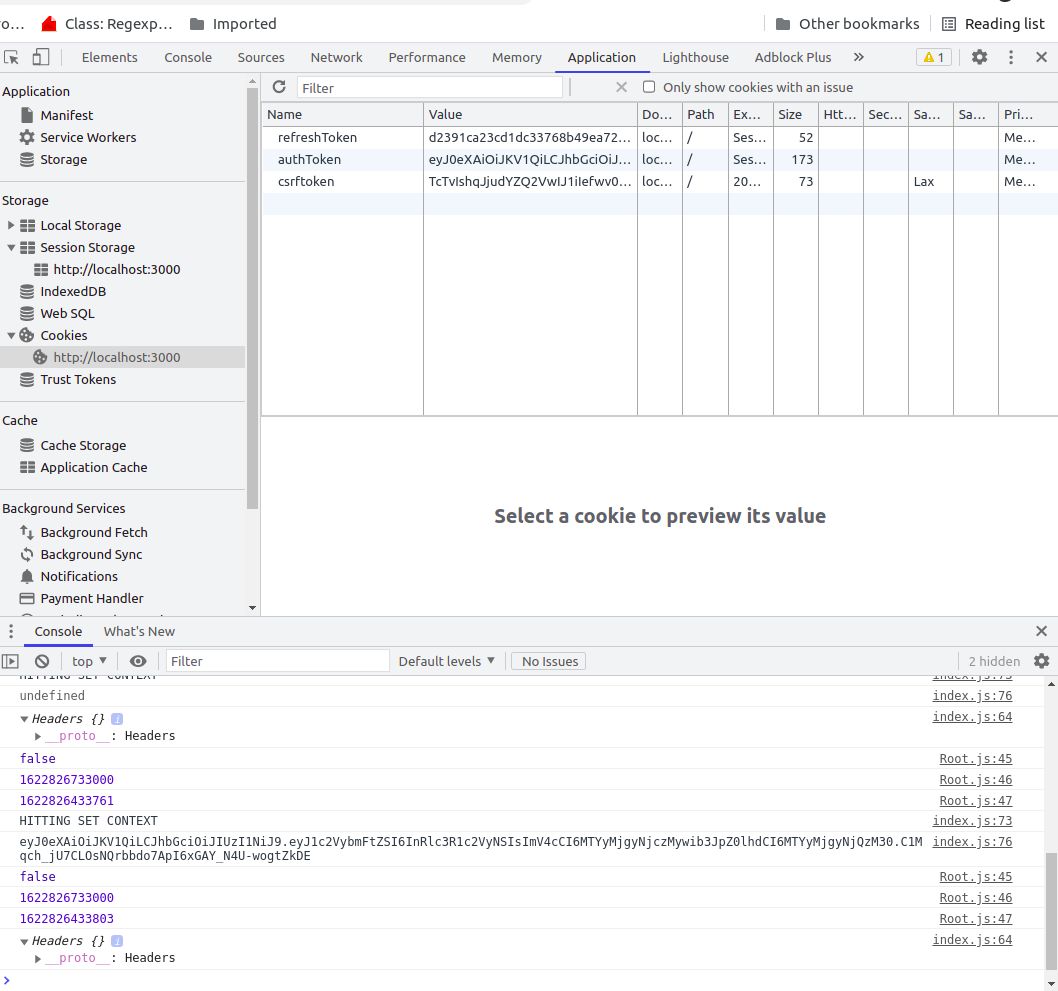Close the console drawer
Viewport: 1058px width, 991px height.
pyautogui.click(x=1041, y=631)
